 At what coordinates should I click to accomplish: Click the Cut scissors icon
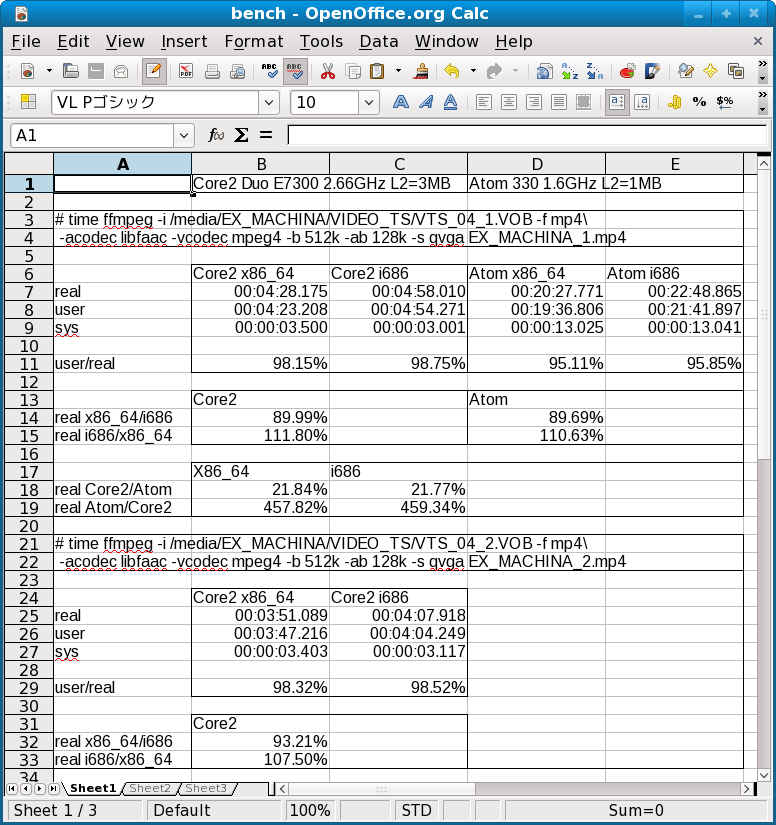click(x=327, y=71)
